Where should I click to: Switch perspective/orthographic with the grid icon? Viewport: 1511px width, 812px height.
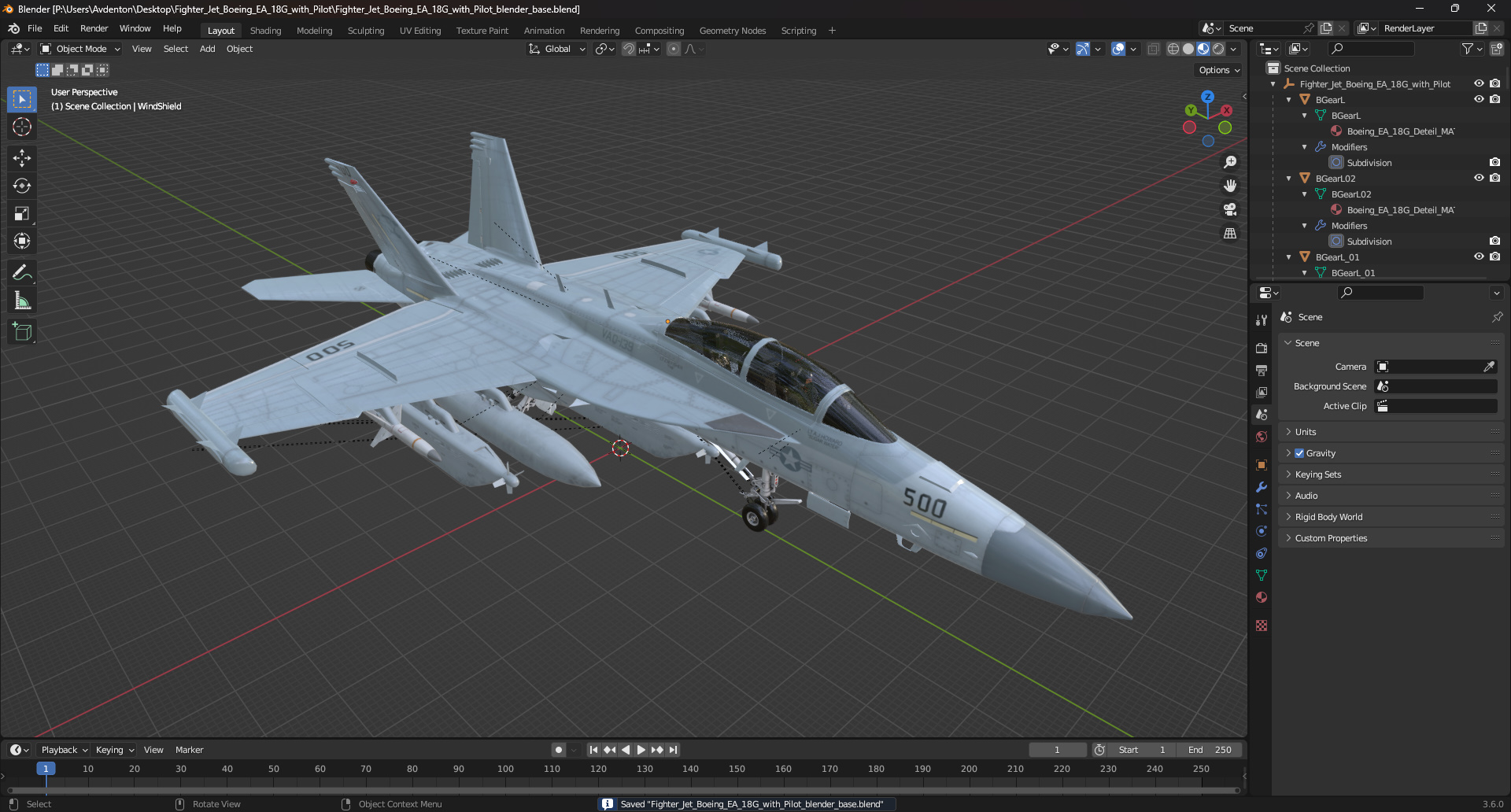tap(1230, 233)
